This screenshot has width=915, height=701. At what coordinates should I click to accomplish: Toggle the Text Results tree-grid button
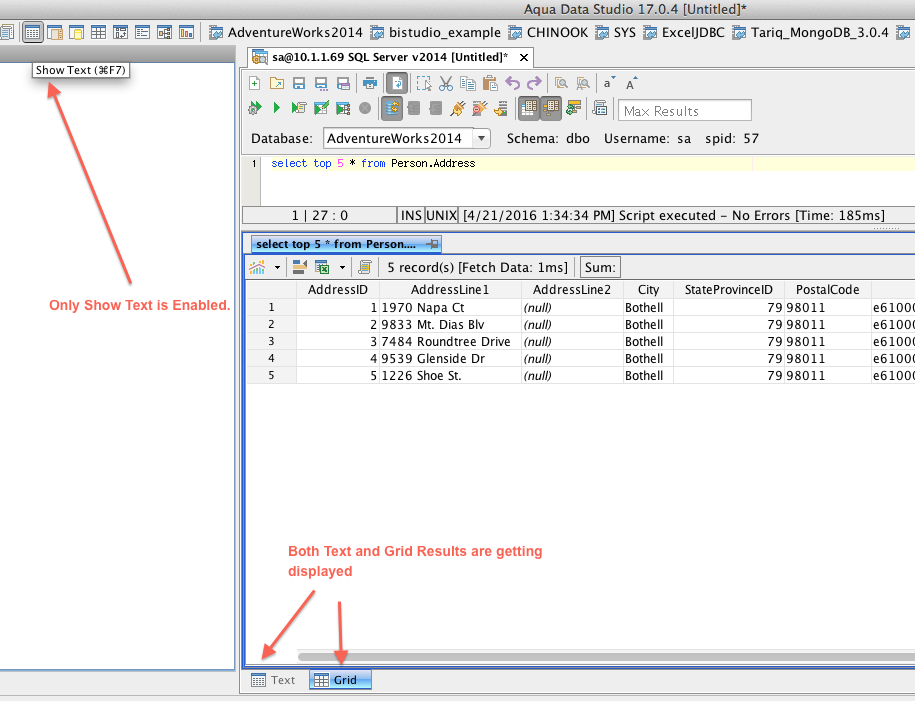click(x=551, y=108)
